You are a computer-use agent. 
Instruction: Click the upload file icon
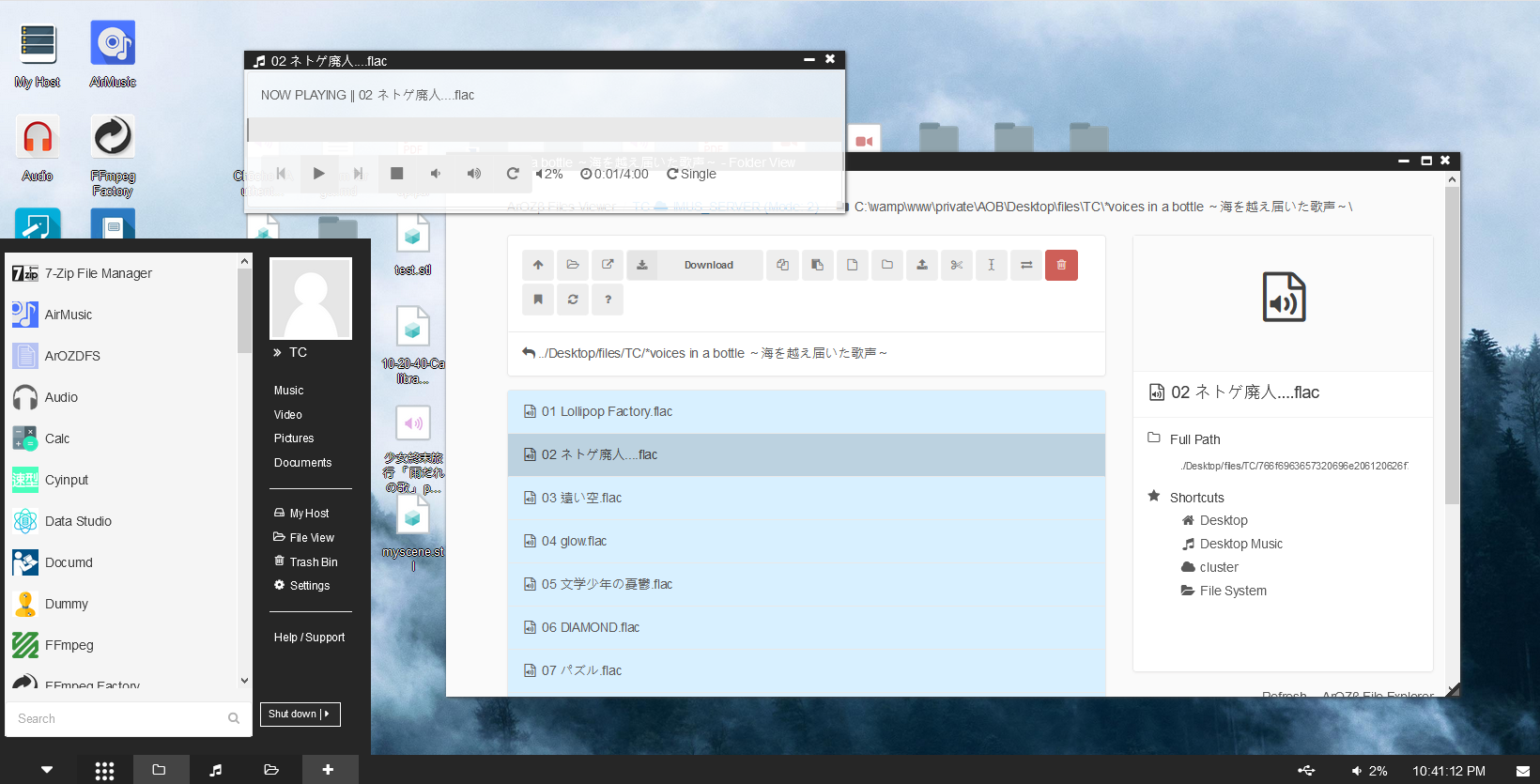tap(921, 265)
